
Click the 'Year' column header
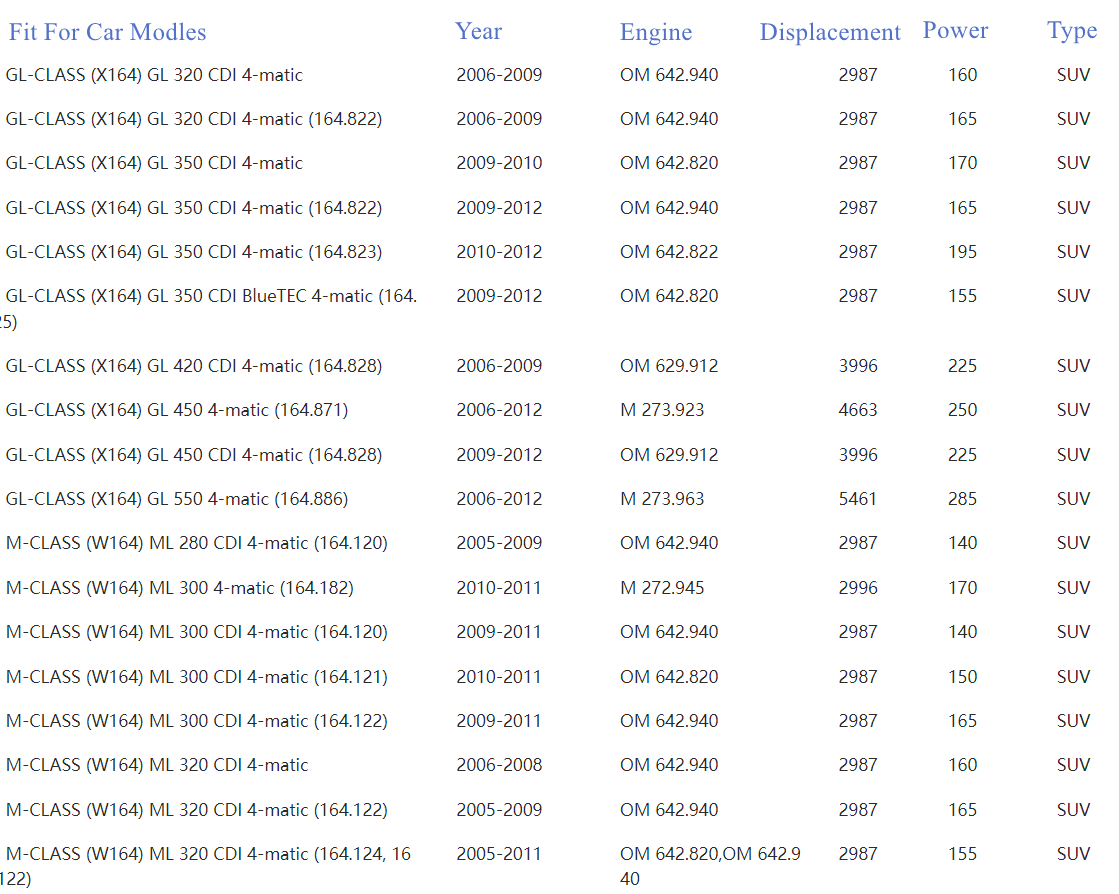pyautogui.click(x=478, y=31)
